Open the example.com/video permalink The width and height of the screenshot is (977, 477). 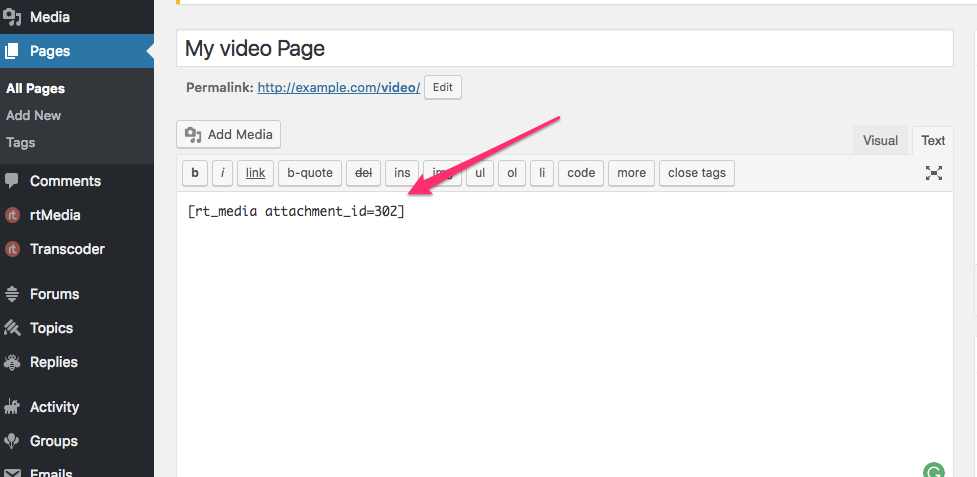[338, 88]
